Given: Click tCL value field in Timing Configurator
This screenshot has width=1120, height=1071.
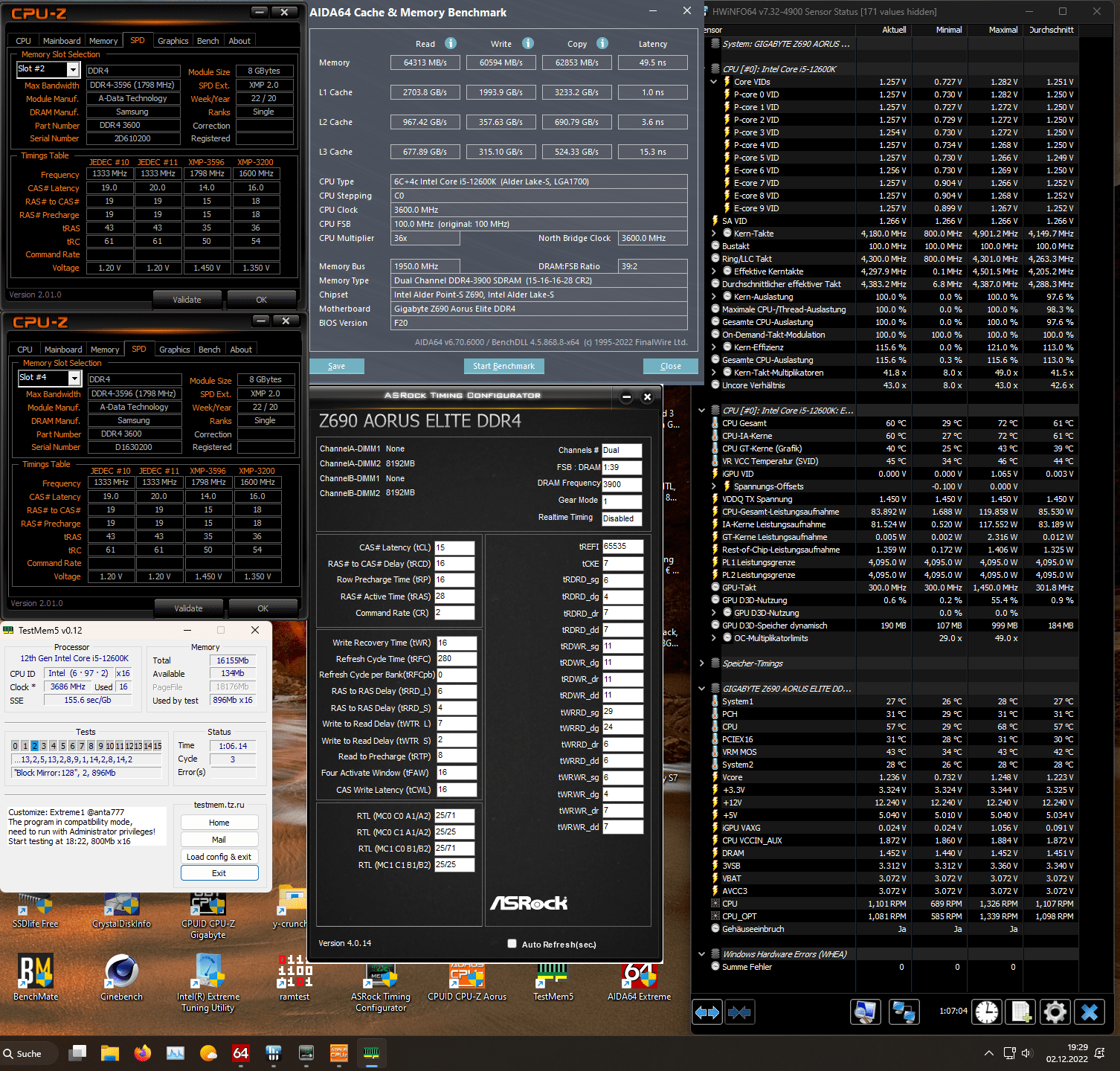Looking at the screenshot, I should [x=454, y=547].
